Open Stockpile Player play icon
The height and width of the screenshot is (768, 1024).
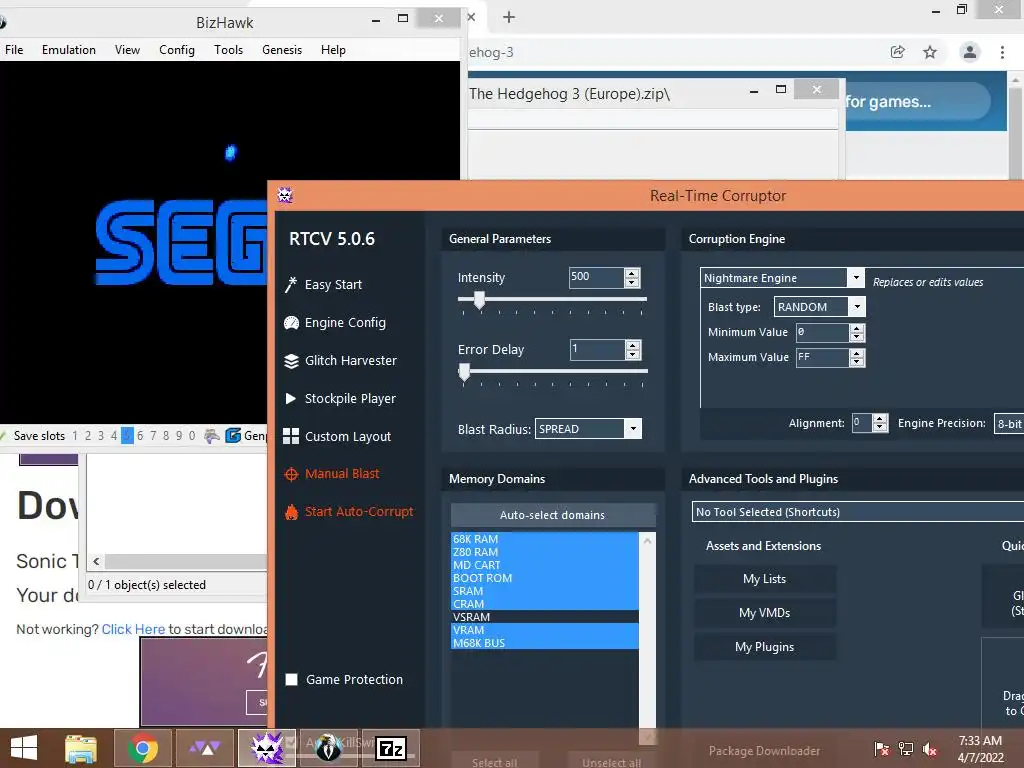(x=291, y=398)
